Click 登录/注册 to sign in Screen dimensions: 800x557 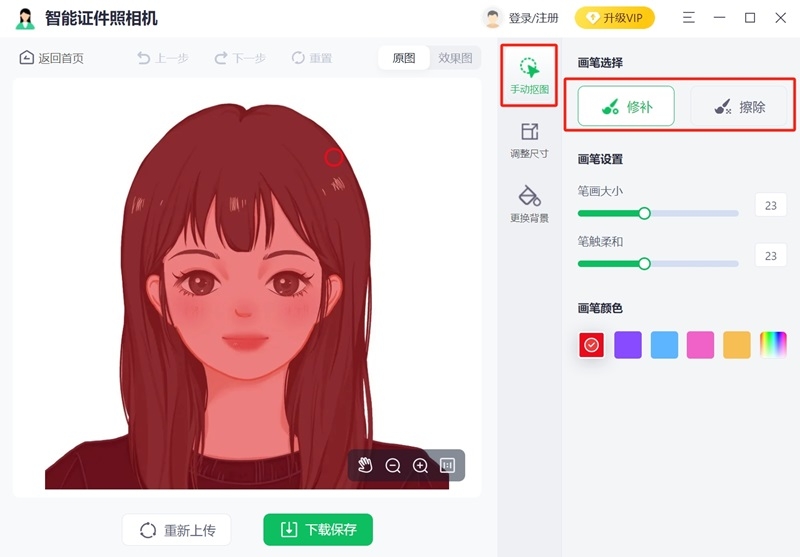(533, 18)
